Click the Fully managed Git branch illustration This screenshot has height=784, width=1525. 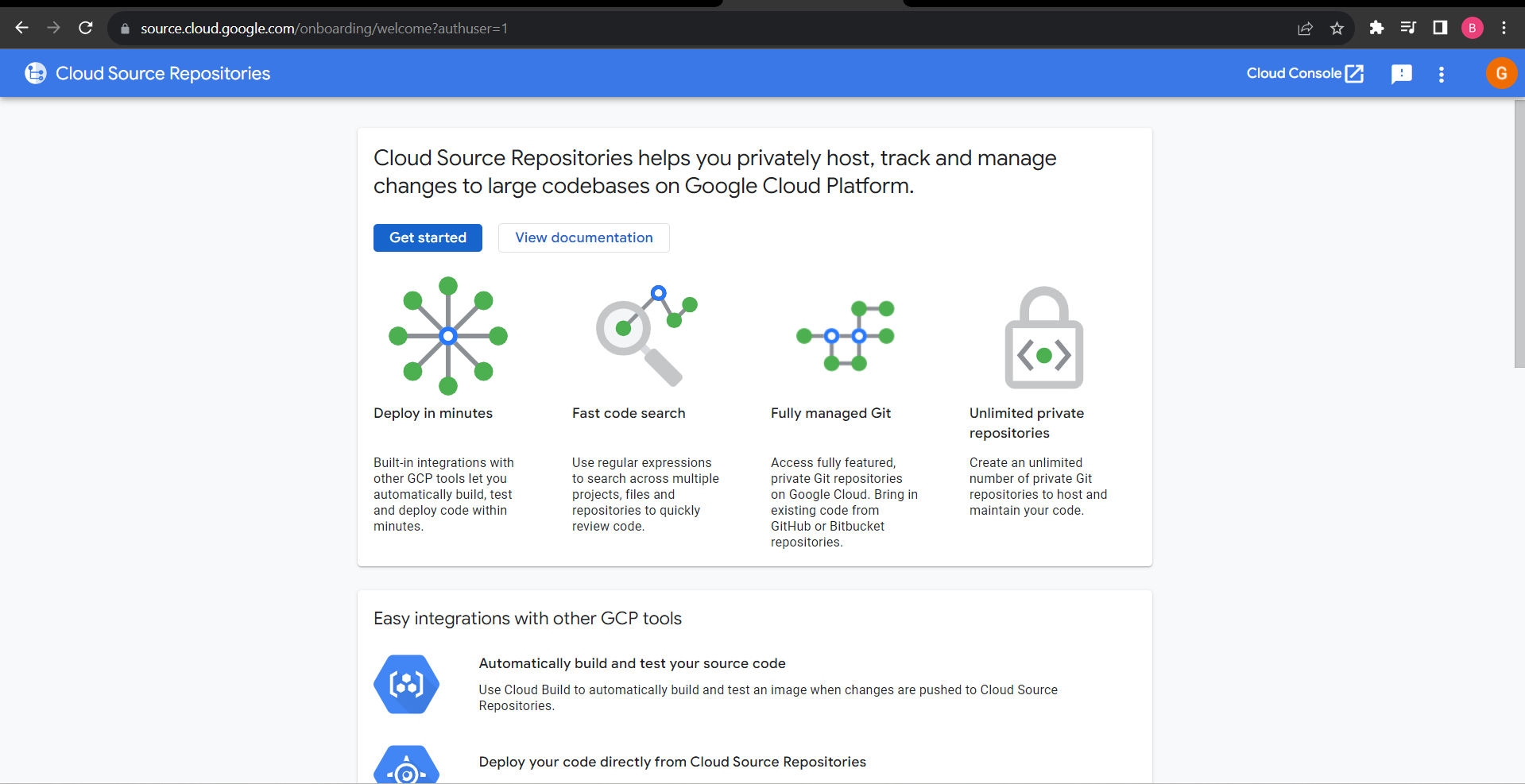[846, 336]
